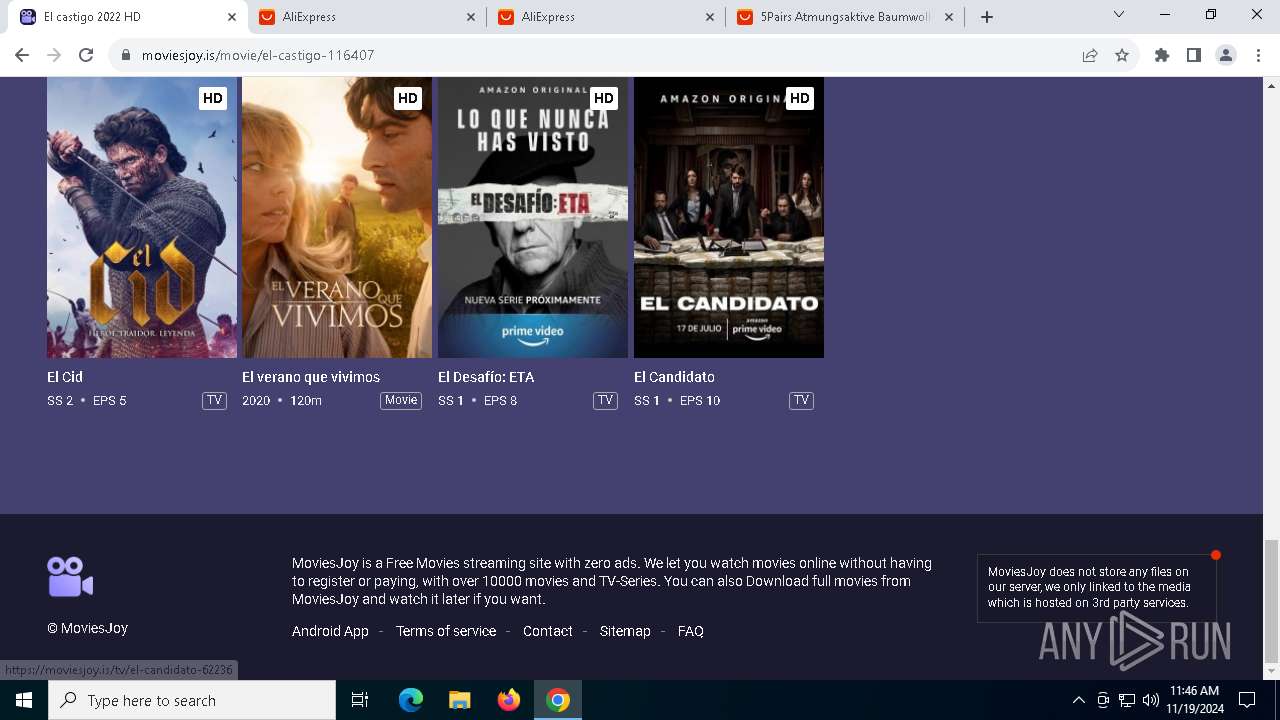Open the Android App footer link
This screenshot has height=720, width=1280.
click(x=330, y=631)
